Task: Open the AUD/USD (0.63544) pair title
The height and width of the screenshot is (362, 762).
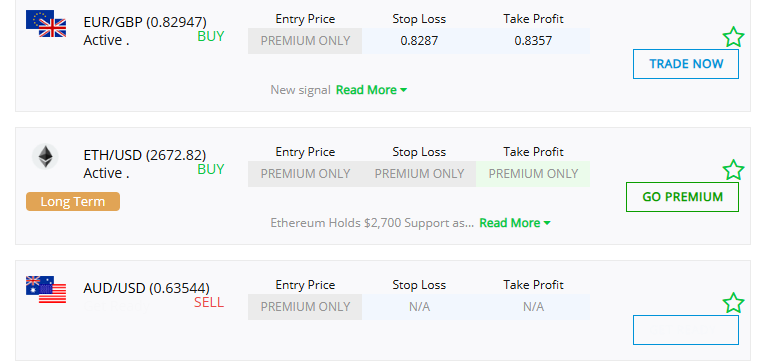Action: [x=147, y=288]
